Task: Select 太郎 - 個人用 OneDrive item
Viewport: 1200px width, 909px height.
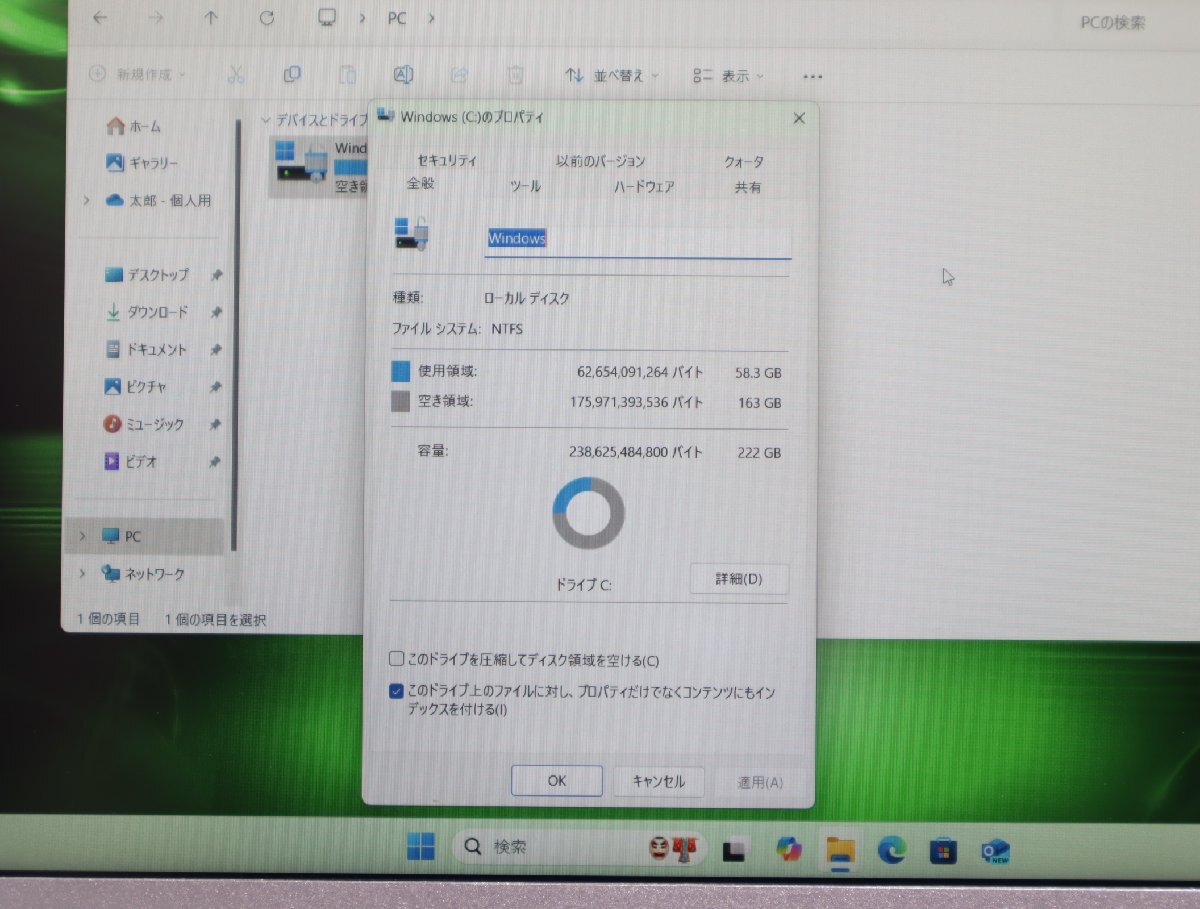Action: point(158,200)
